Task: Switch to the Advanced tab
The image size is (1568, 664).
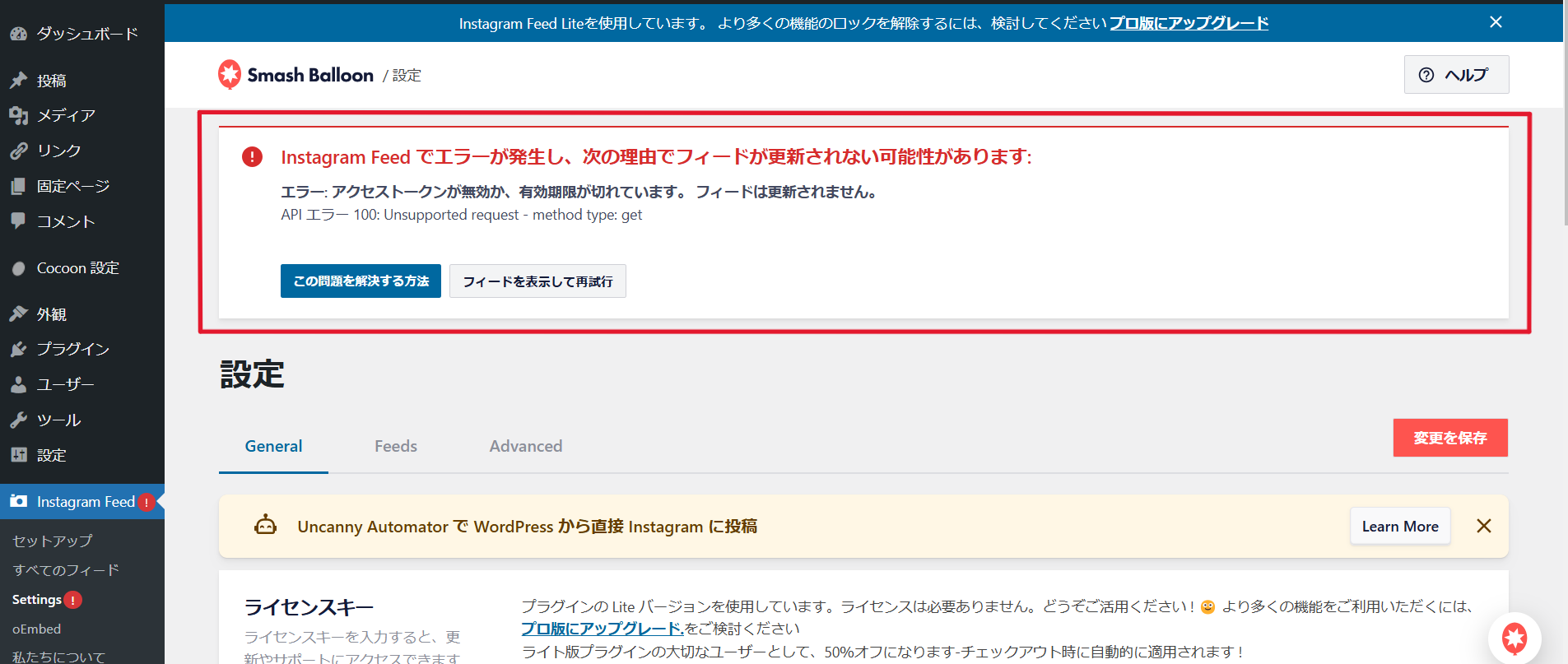Action: (x=525, y=446)
